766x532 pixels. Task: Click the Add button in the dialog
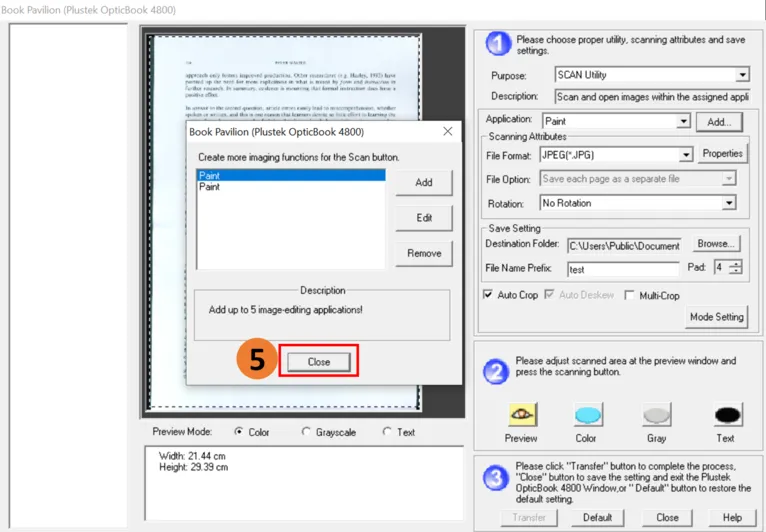[424, 182]
